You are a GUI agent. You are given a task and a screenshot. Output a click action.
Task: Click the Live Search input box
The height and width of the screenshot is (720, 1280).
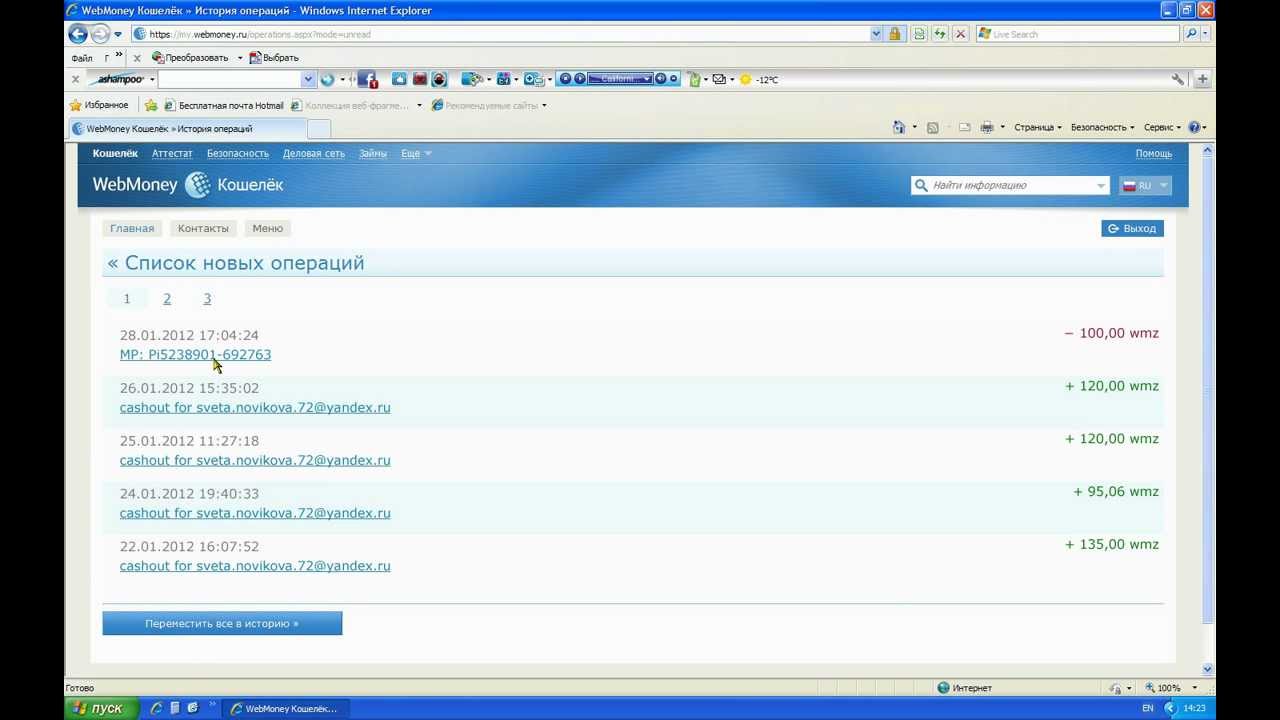tap(1078, 34)
